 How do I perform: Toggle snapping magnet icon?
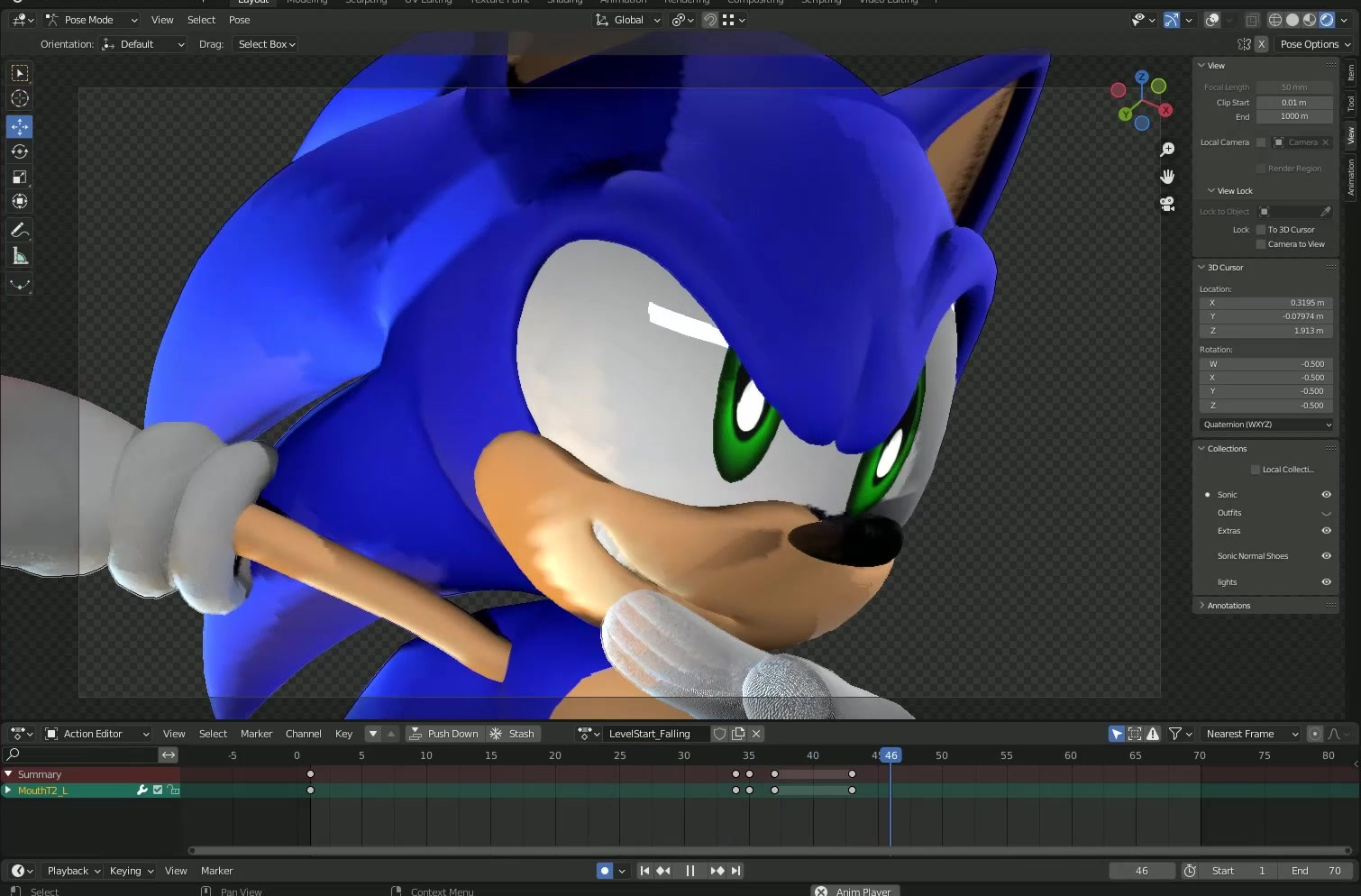tap(710, 20)
